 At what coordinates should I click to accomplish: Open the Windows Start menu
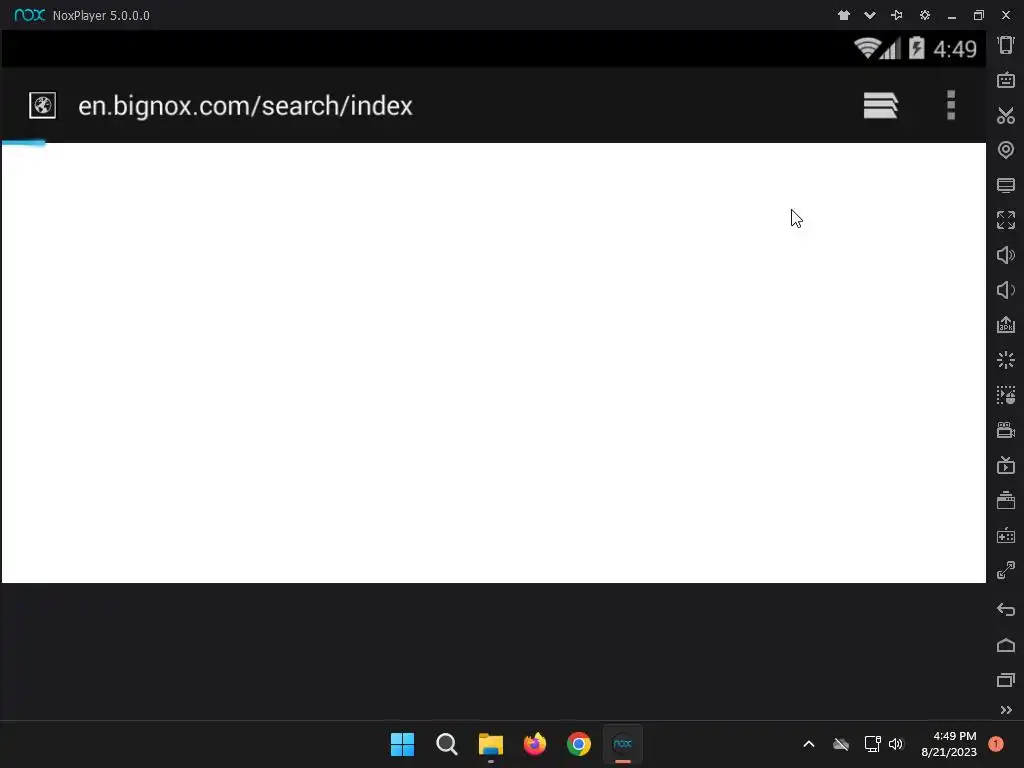402,744
